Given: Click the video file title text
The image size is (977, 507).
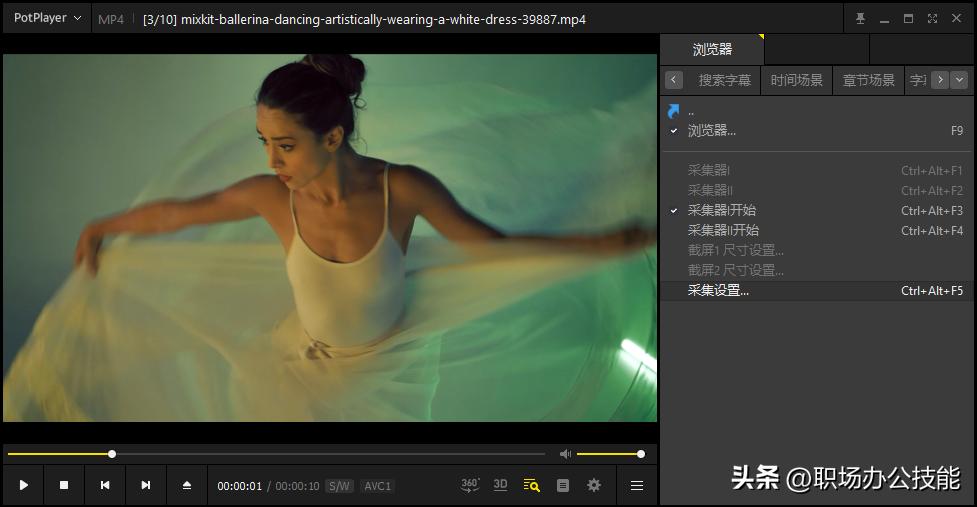Looking at the screenshot, I should tap(365, 19).
